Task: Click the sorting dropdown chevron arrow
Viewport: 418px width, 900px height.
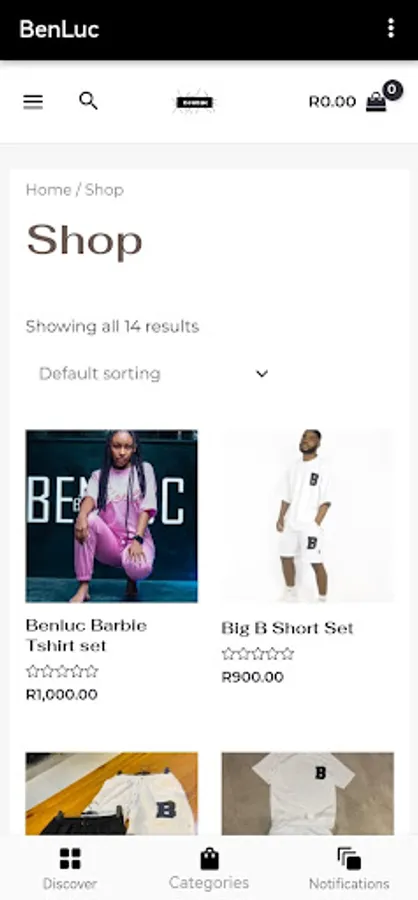Action: point(262,374)
